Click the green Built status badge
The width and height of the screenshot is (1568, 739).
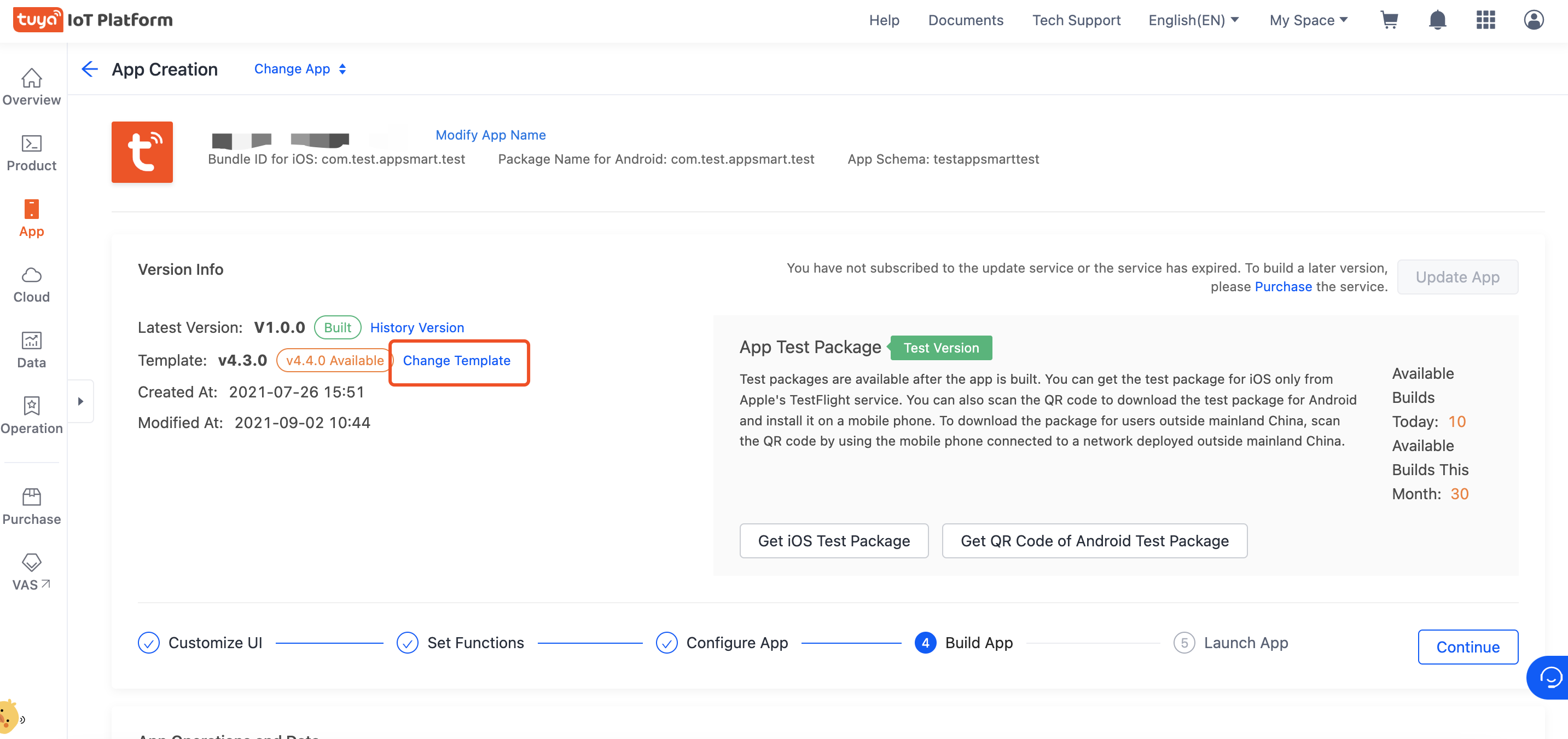click(337, 327)
